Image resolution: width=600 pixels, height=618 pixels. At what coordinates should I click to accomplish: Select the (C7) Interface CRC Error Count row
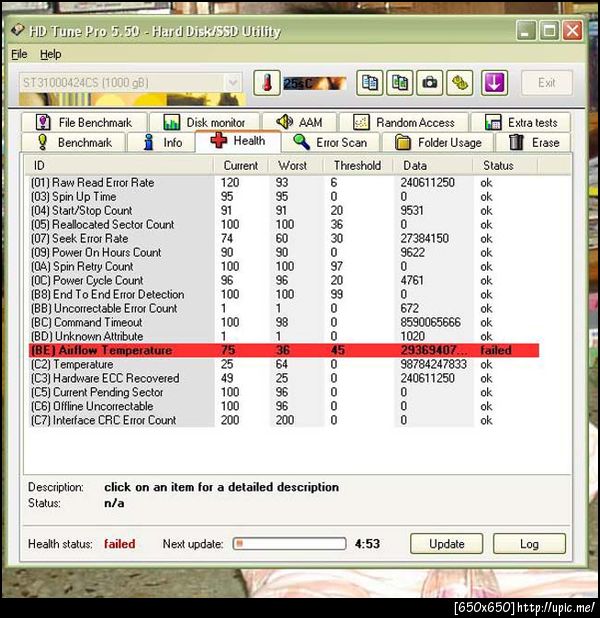284,420
